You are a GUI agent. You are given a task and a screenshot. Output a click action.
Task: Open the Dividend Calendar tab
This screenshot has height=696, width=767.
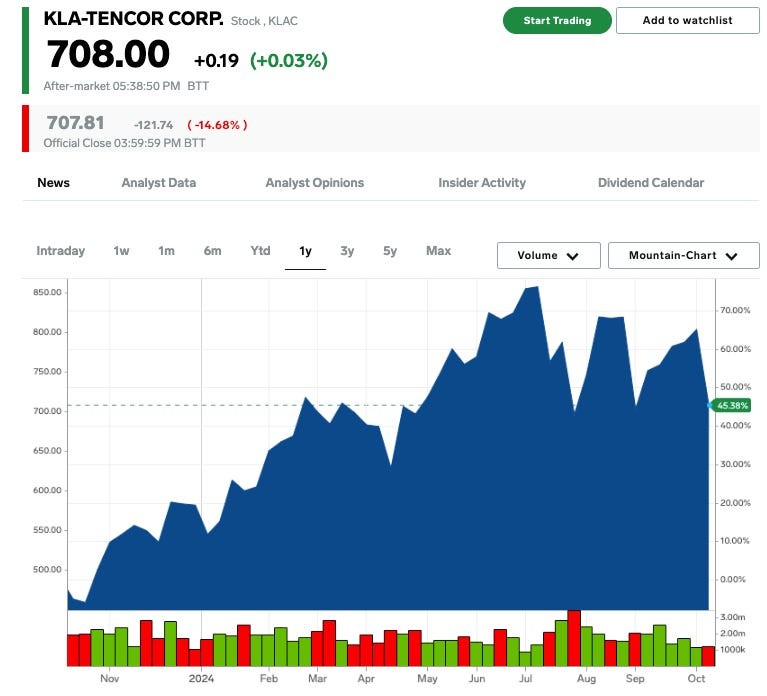[x=651, y=183]
